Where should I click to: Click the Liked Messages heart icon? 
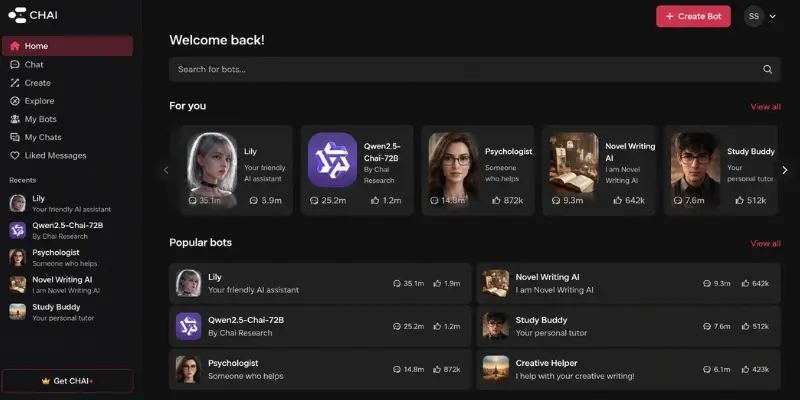pyautogui.click(x=15, y=156)
